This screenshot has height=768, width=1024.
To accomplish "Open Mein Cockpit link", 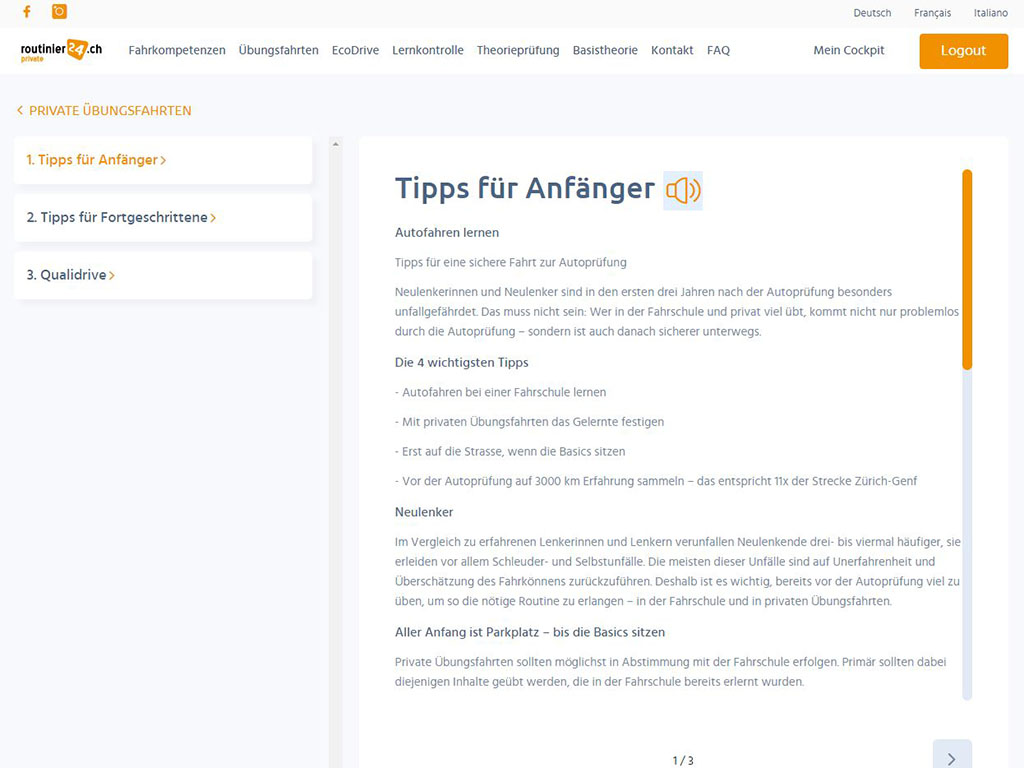I will pyautogui.click(x=848, y=51).
